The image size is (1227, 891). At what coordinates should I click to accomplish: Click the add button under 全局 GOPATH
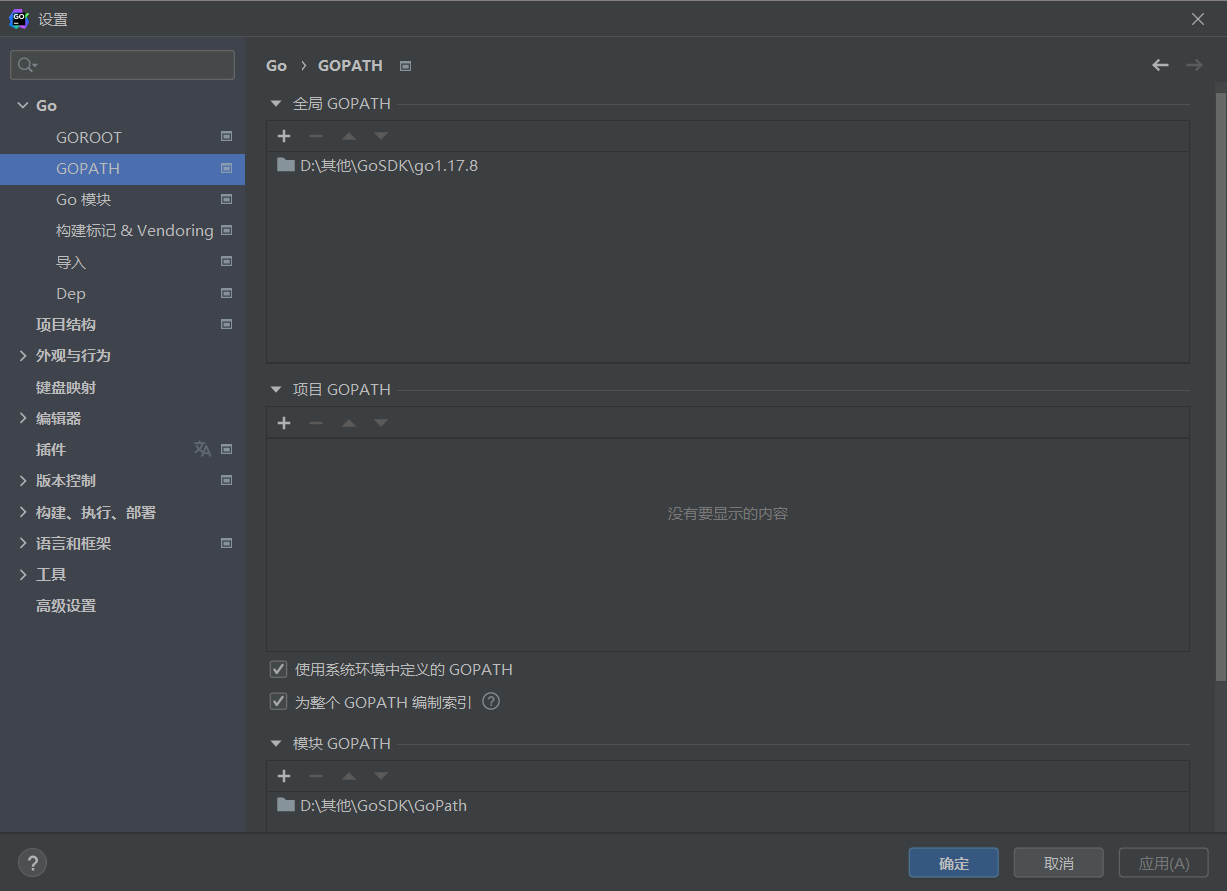284,136
